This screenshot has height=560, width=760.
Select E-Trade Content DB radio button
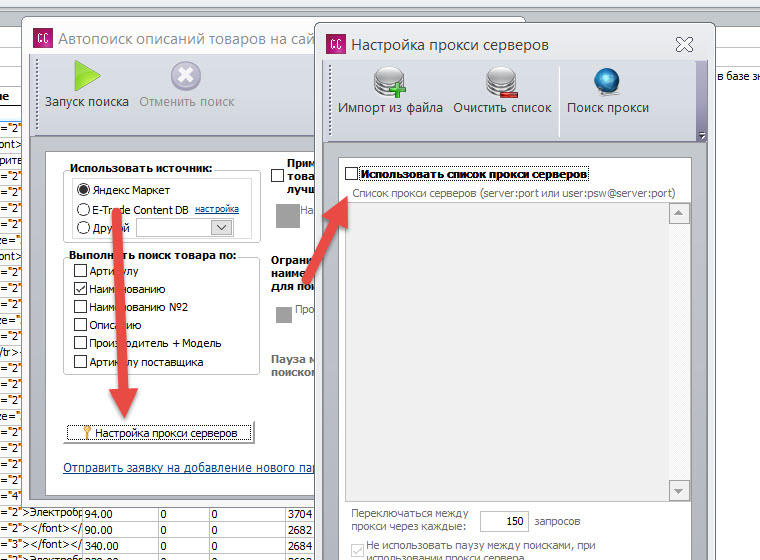(83, 209)
